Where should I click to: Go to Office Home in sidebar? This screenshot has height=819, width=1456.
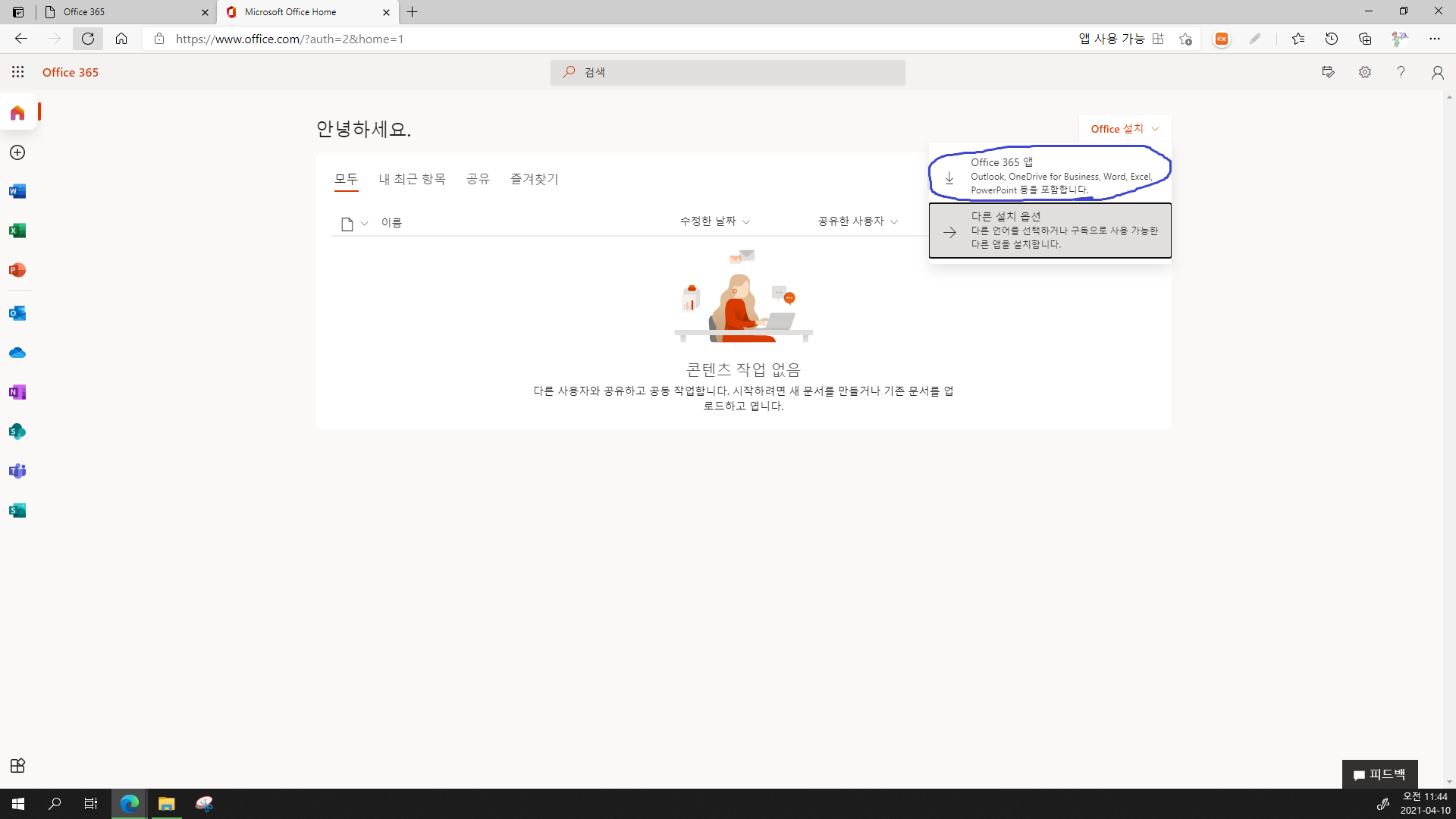coord(17,113)
